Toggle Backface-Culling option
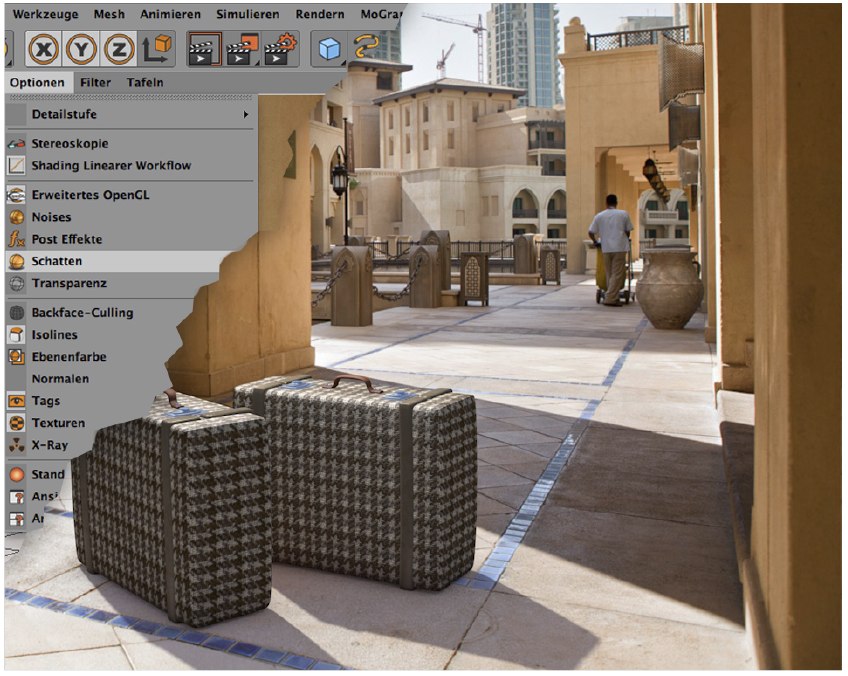The image size is (848, 676). pyautogui.click(x=82, y=313)
